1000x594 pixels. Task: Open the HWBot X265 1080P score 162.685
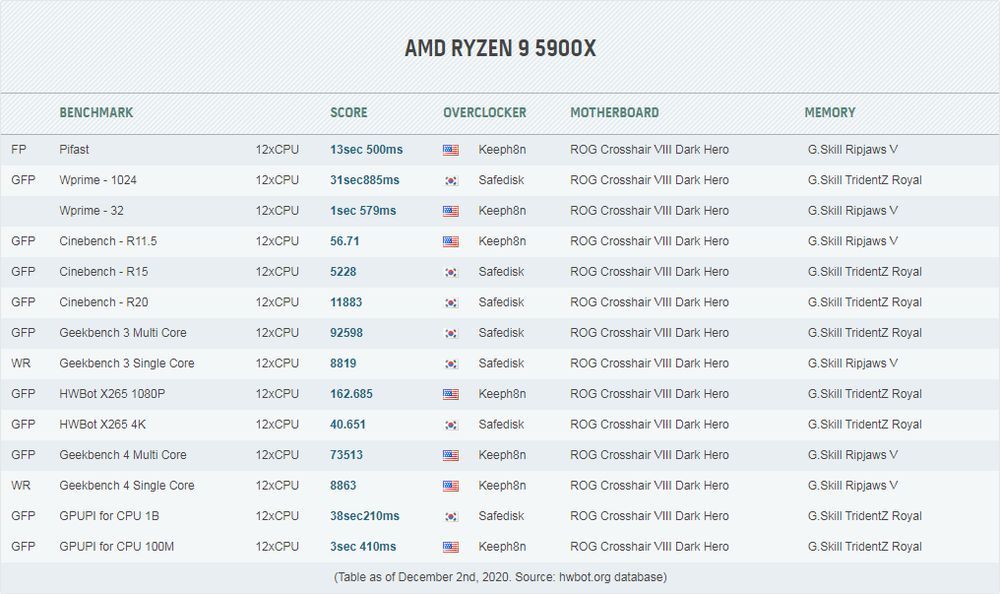click(x=351, y=394)
